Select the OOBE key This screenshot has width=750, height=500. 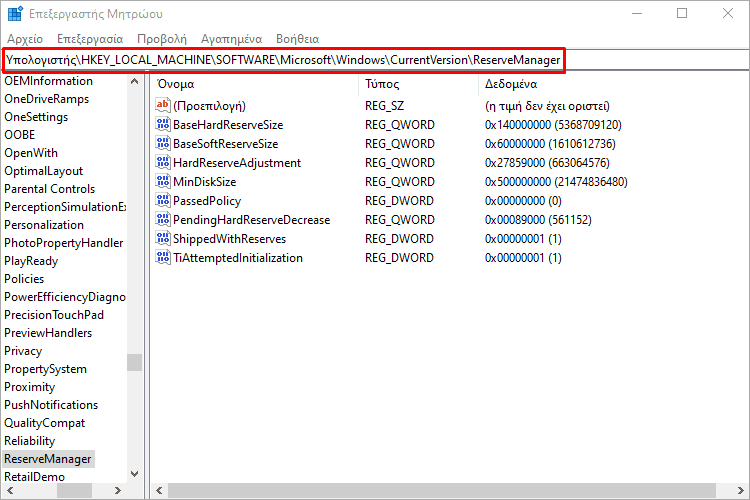pos(20,135)
